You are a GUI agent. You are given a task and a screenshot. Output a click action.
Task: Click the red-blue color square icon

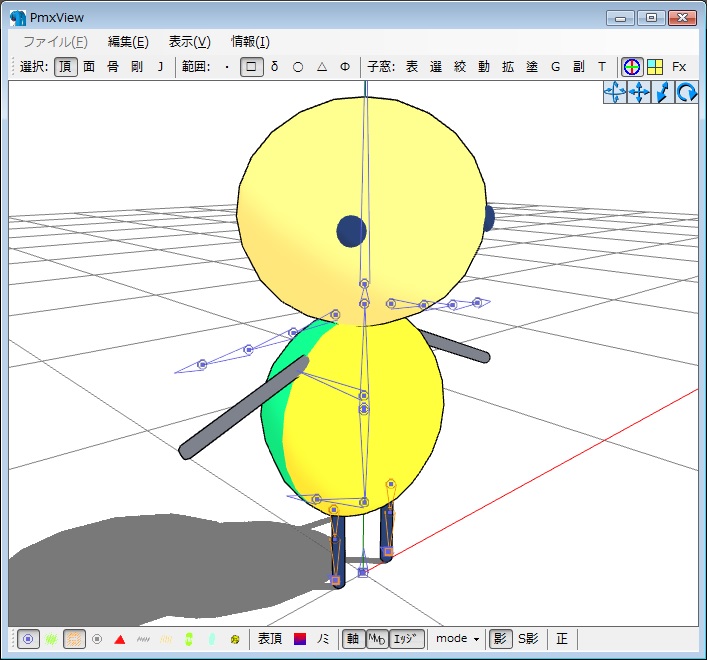[x=299, y=639]
